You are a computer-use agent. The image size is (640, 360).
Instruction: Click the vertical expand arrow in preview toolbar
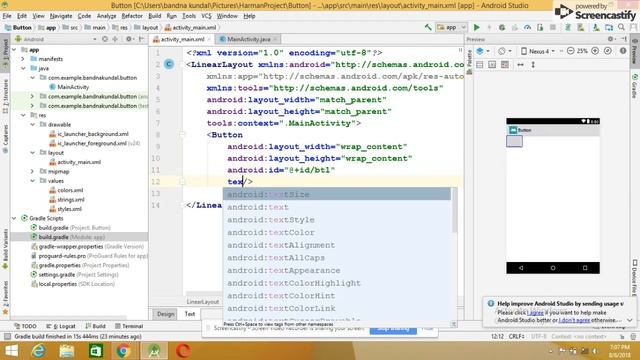coord(533,64)
